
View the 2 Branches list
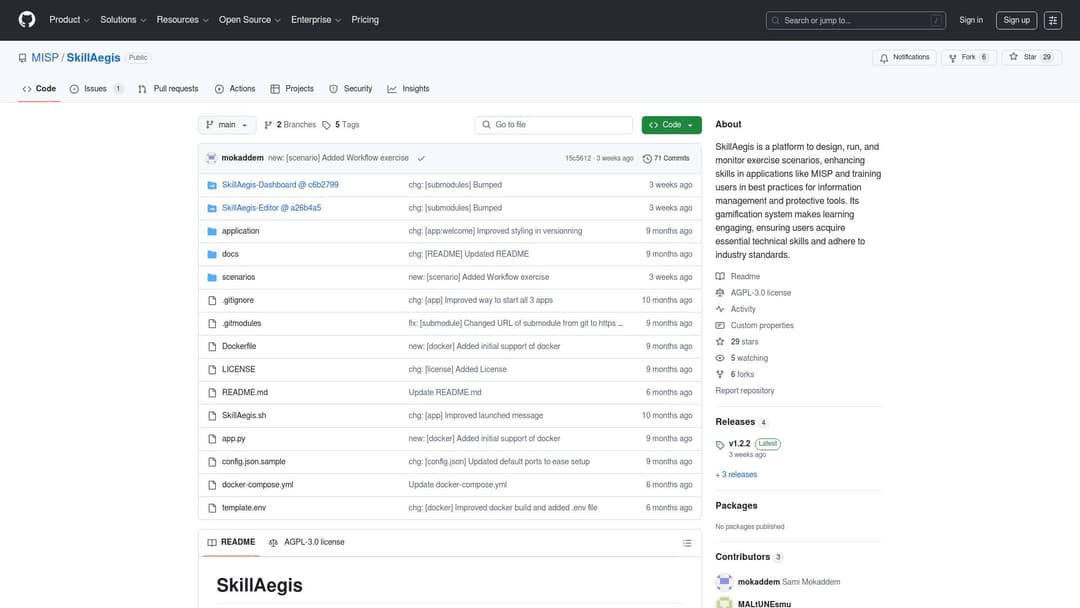290,125
